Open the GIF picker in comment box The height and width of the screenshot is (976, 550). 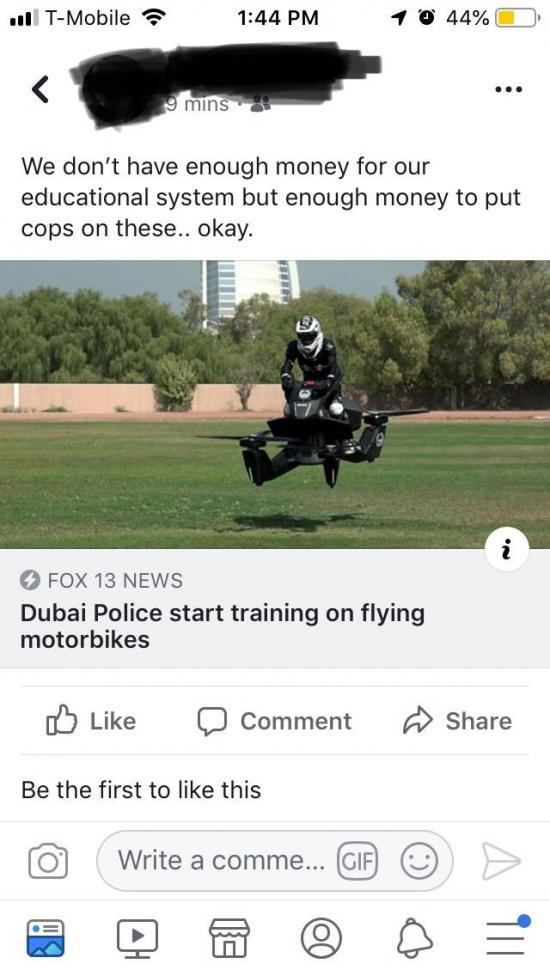point(357,861)
